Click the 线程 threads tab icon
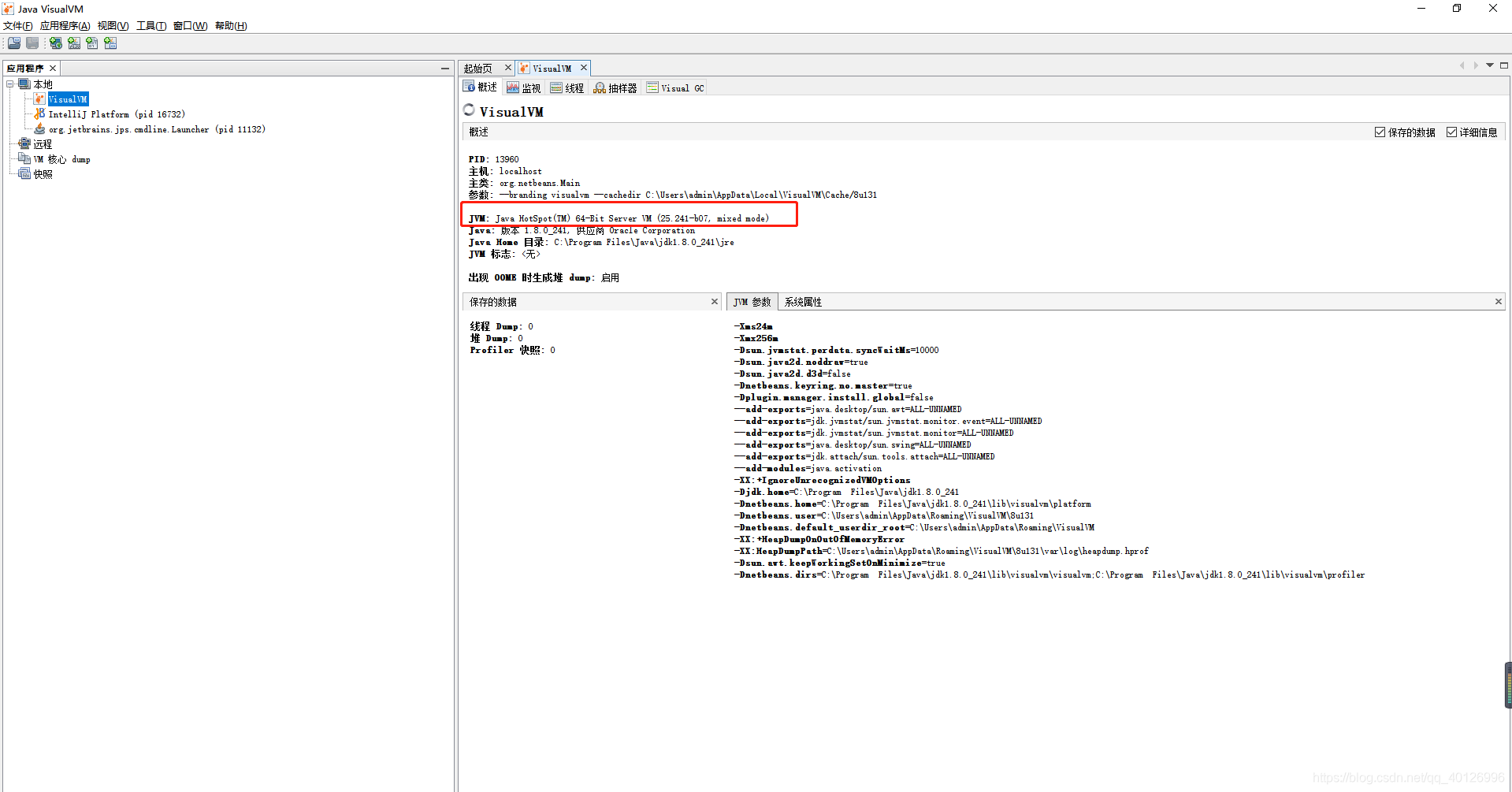 point(556,87)
